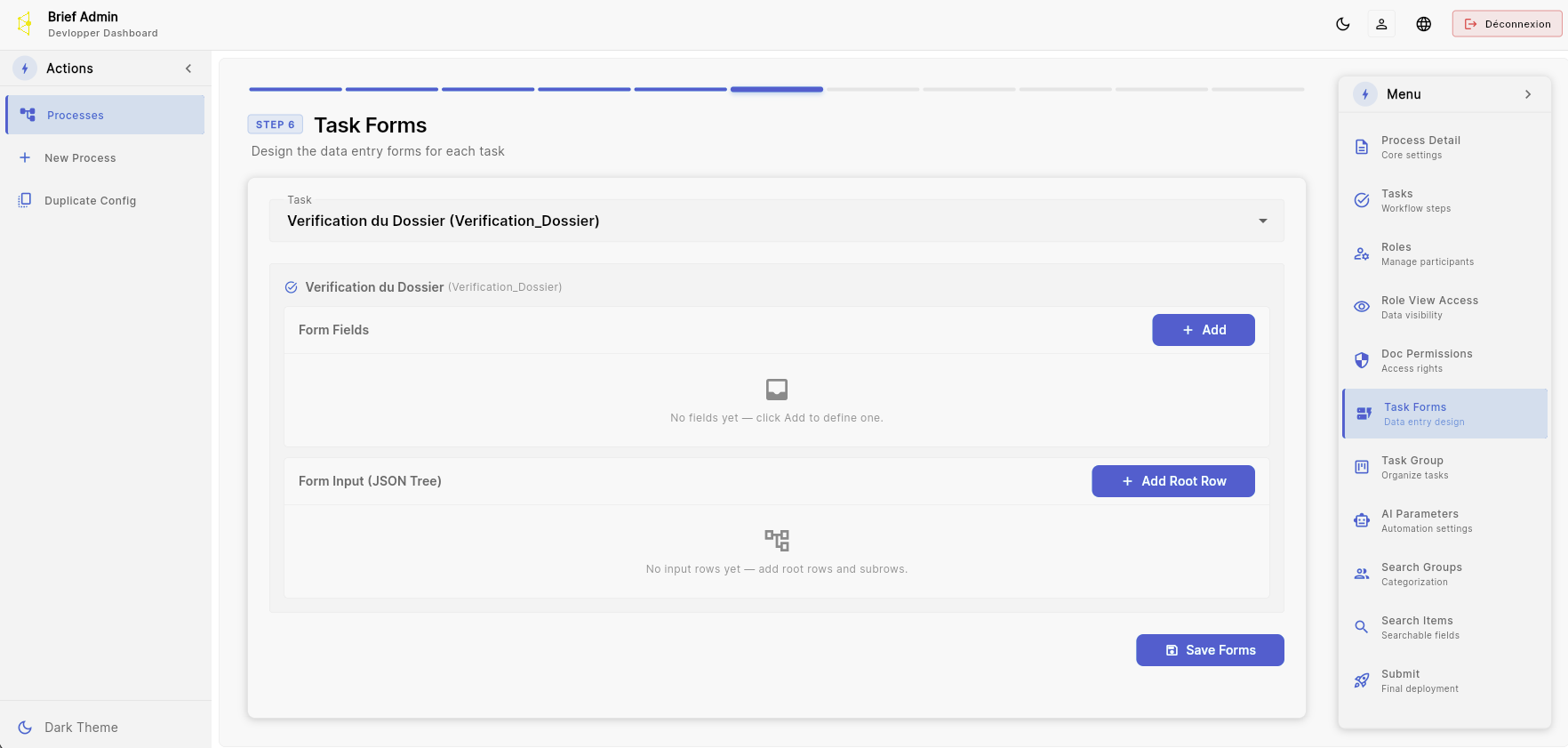This screenshot has width=1568, height=748.
Task: Click the Tasks checkmark circle icon
Action: point(1362,200)
